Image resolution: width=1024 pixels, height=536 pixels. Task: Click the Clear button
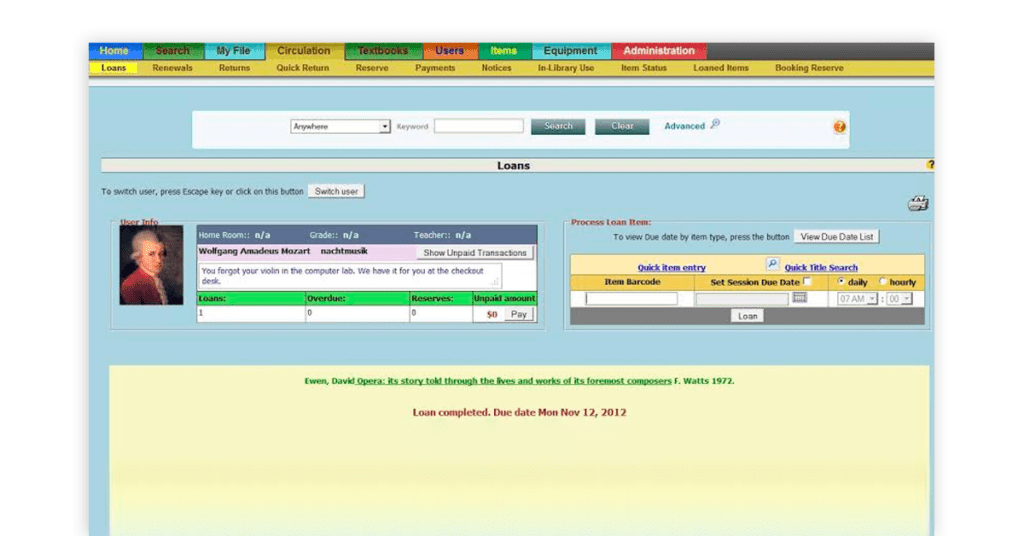point(622,127)
